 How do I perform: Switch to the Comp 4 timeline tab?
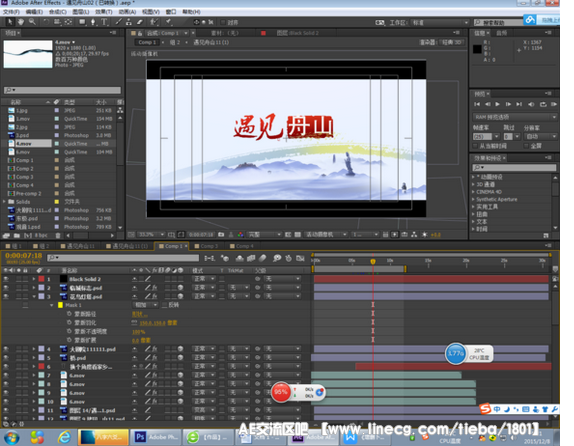click(x=242, y=246)
